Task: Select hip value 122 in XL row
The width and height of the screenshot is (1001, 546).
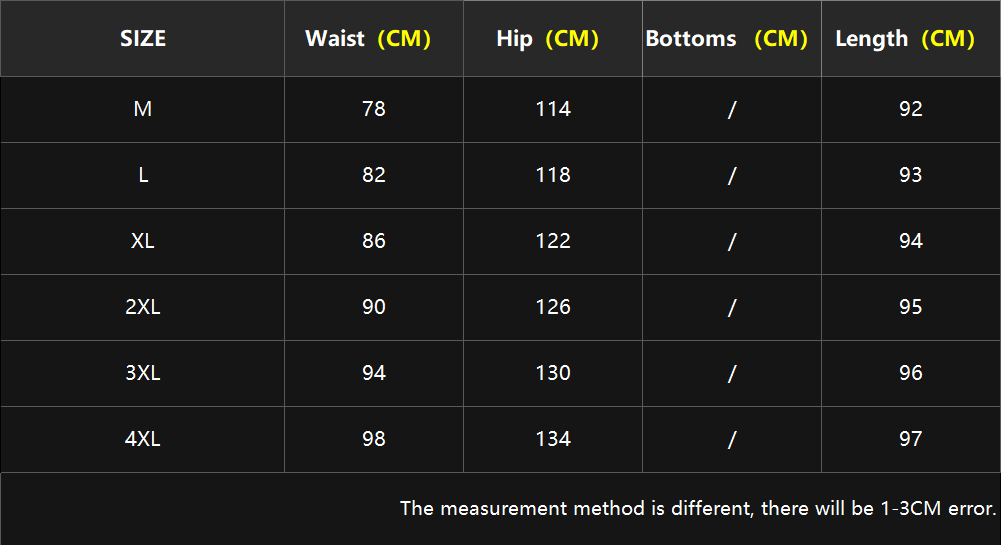Action: click(x=553, y=241)
